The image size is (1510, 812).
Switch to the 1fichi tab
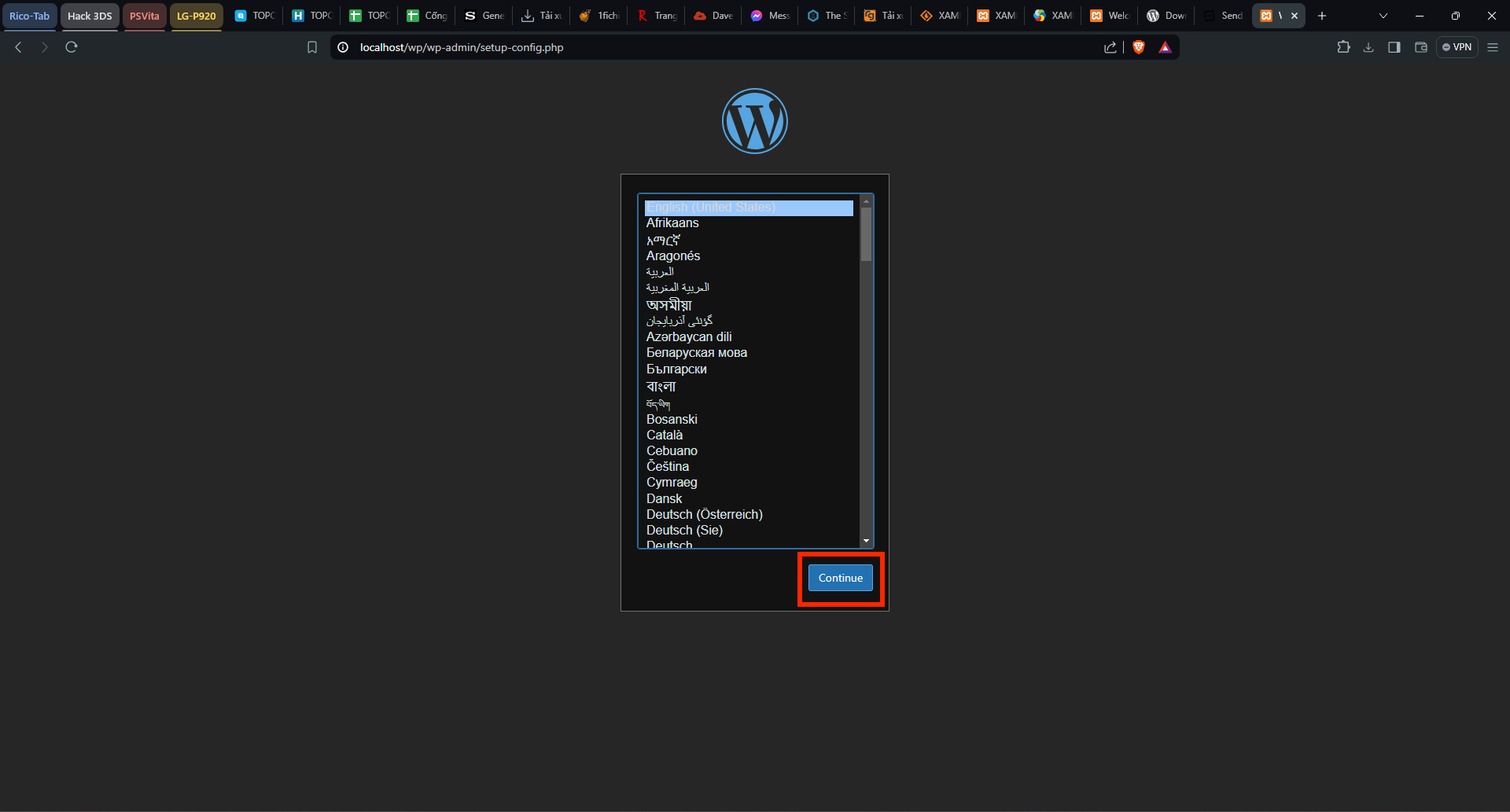[x=599, y=16]
